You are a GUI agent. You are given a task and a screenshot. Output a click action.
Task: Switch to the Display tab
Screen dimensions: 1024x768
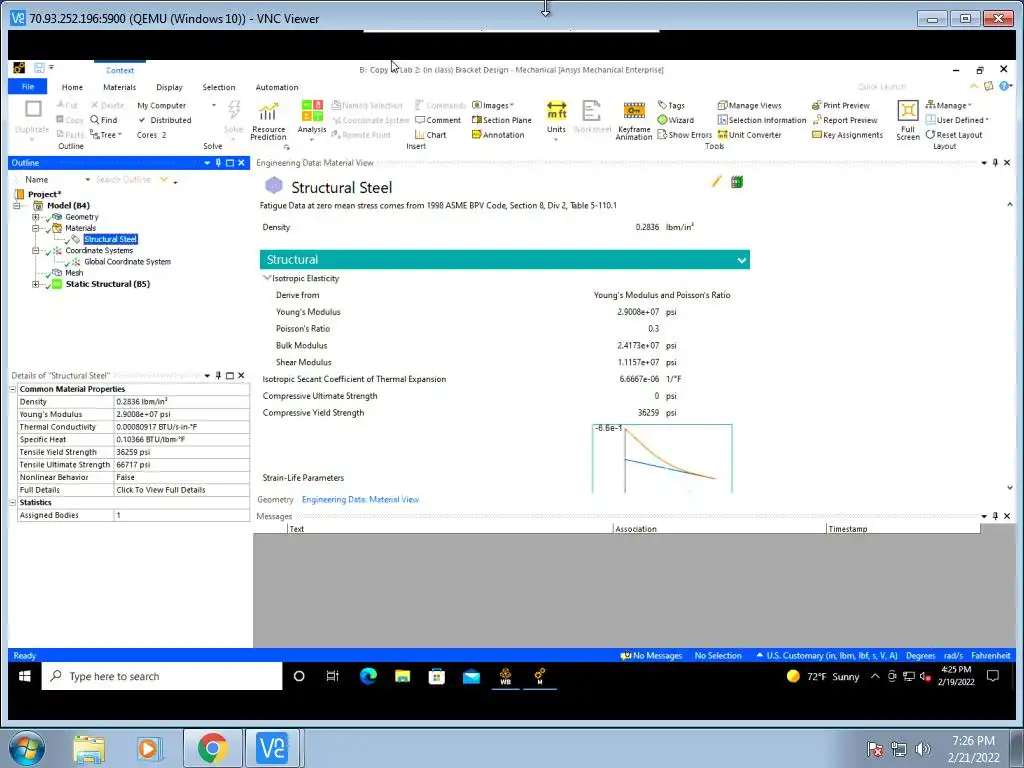coord(169,87)
